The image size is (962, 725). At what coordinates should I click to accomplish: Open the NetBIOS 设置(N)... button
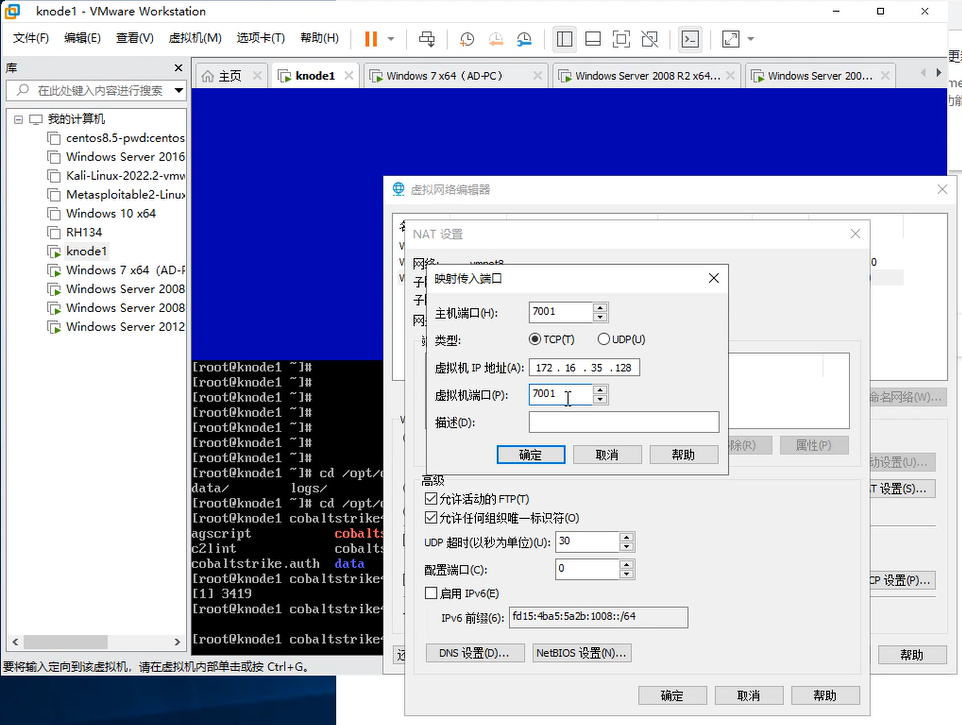(x=582, y=653)
